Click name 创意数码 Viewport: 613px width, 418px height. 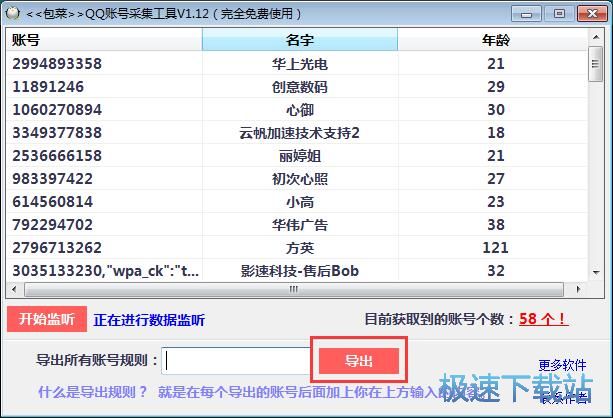pos(300,87)
